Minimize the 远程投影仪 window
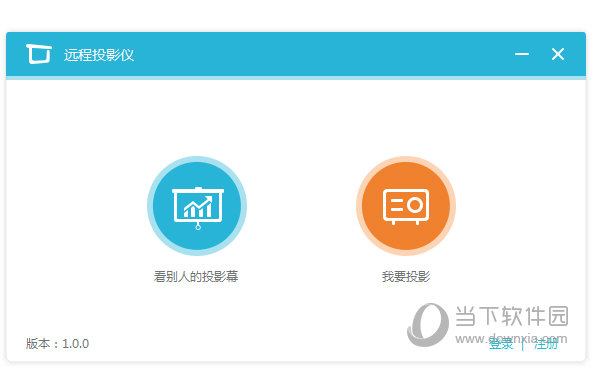 [x=522, y=54]
